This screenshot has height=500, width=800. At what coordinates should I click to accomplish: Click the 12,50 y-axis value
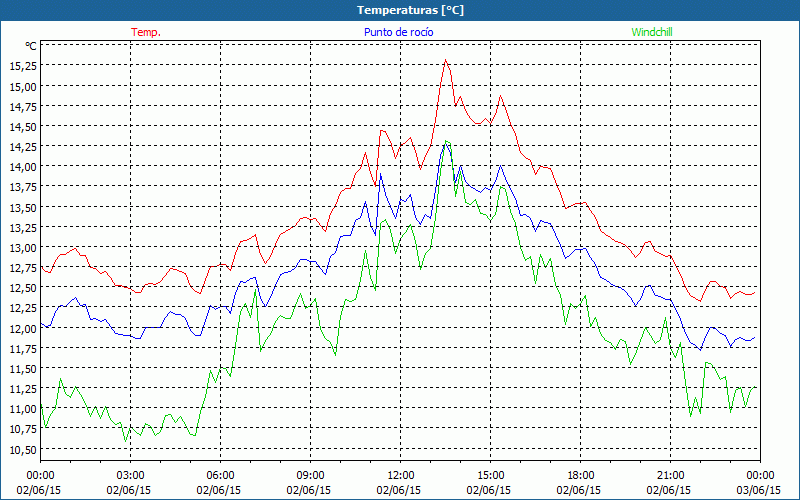point(23,288)
